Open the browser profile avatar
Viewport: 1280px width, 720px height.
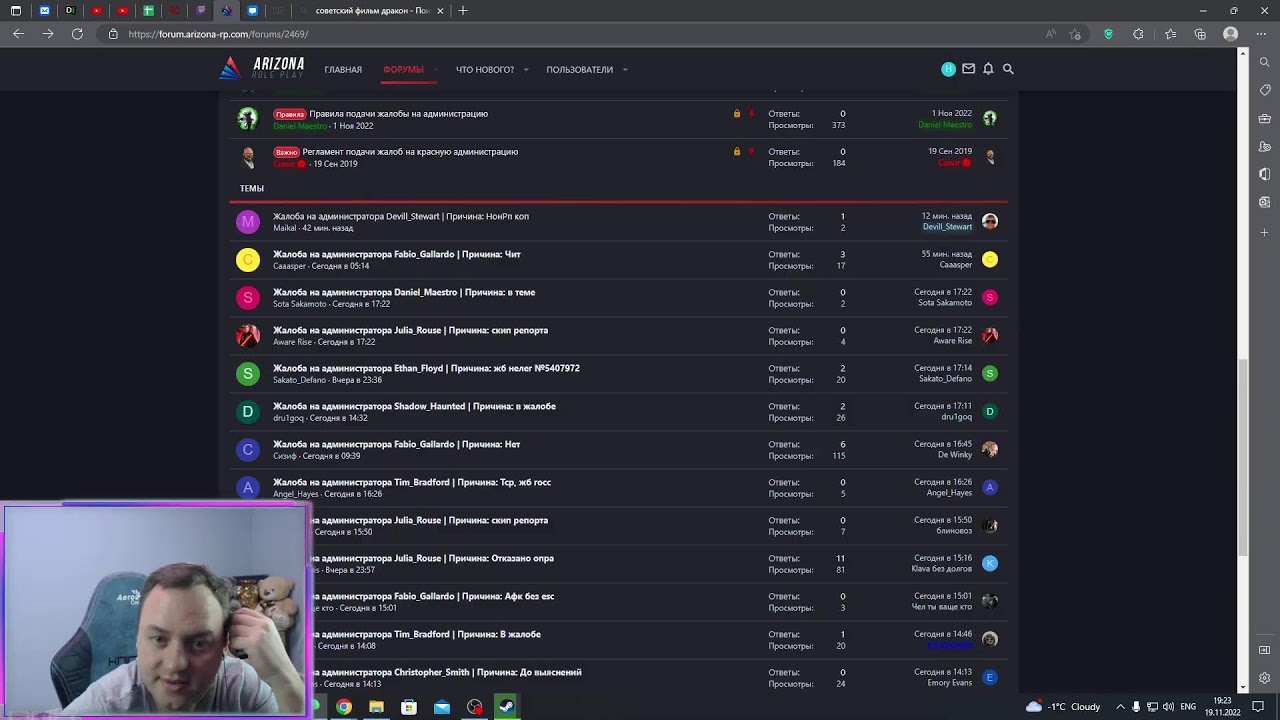pos(1231,34)
